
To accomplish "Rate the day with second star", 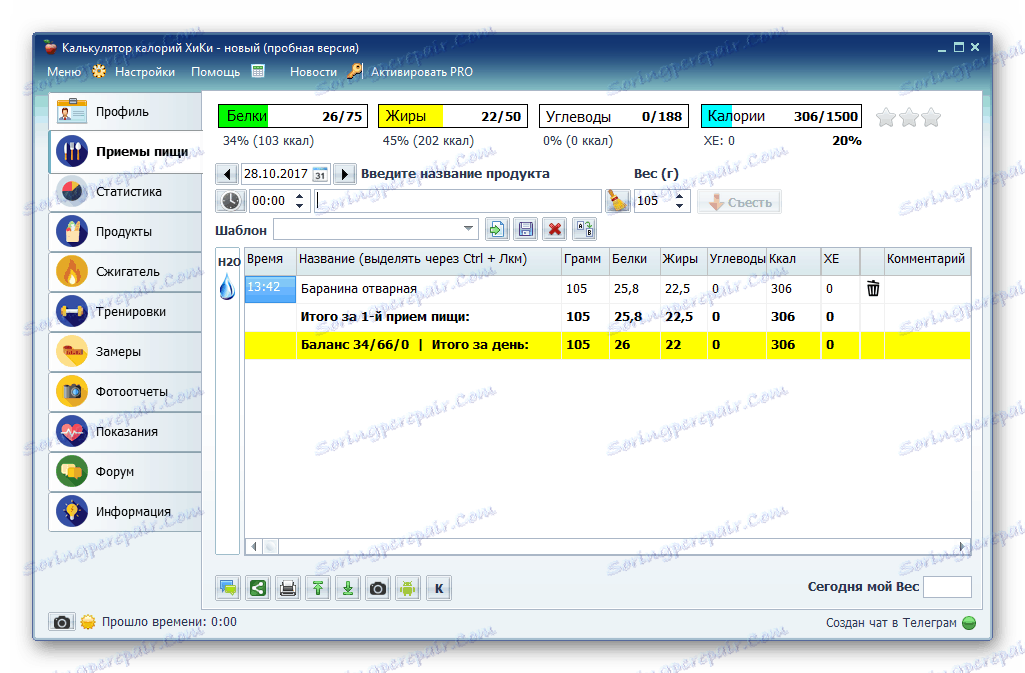I will tap(909, 118).
